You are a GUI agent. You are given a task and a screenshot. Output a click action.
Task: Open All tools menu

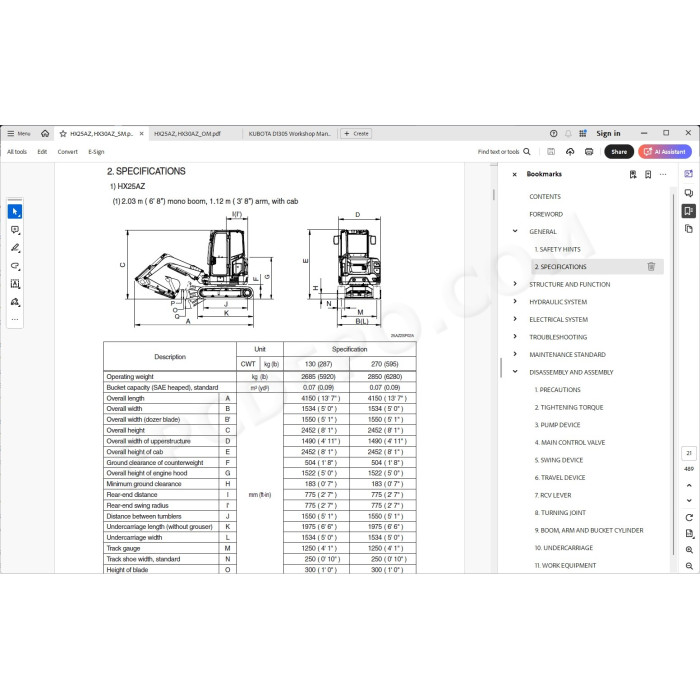[x=17, y=152]
